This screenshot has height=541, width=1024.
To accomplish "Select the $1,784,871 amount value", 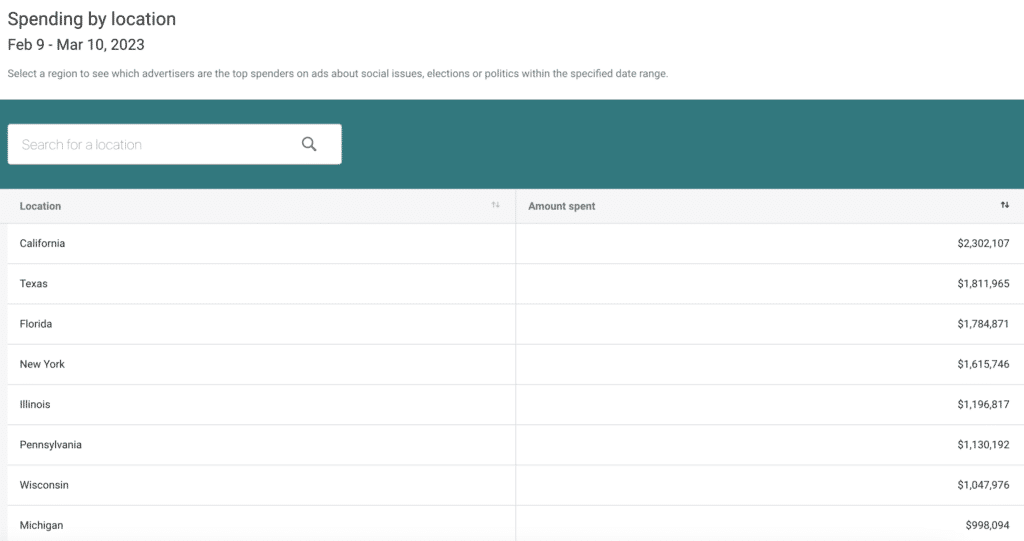I will pos(982,324).
